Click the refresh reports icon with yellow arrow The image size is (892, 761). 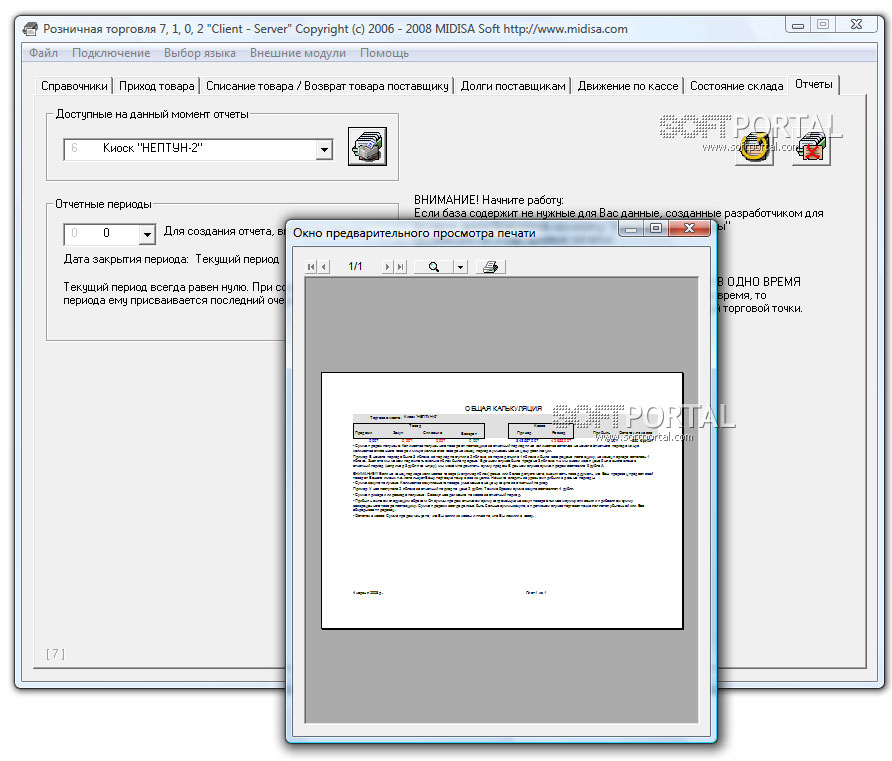tap(754, 147)
